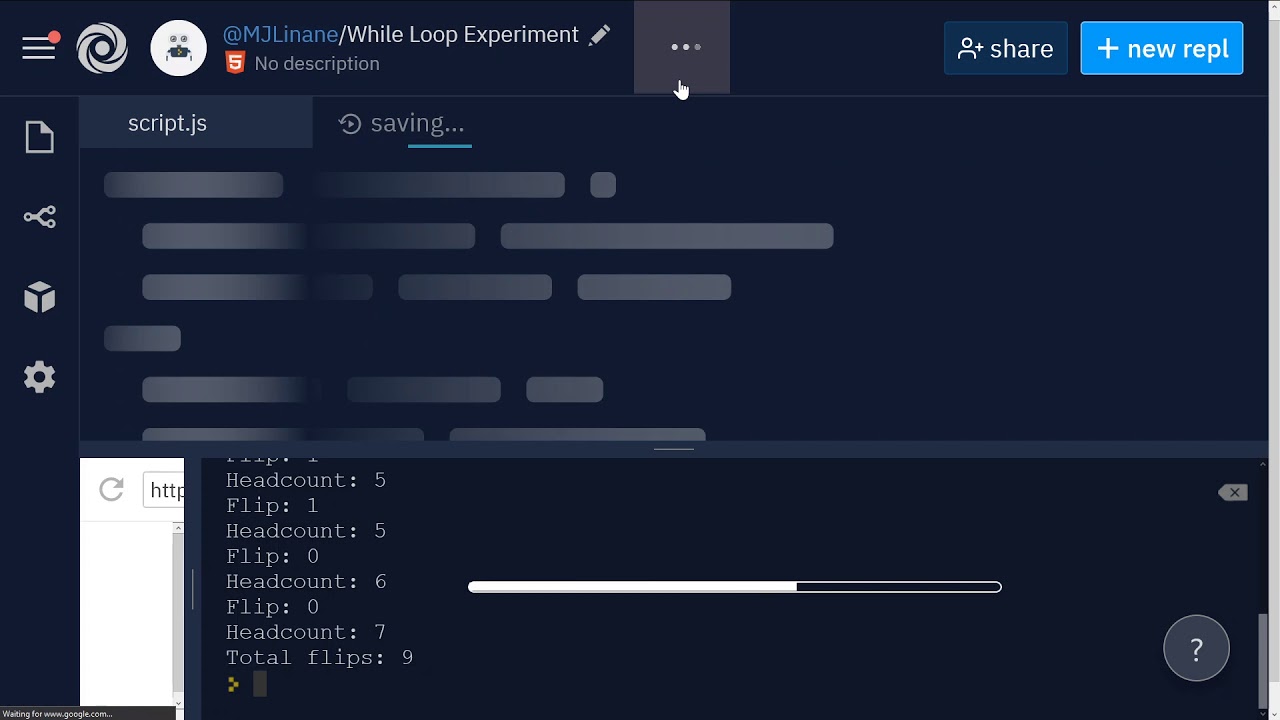Viewport: 1280px width, 720px height.
Task: Click the preview-console vertical resize handle
Action: [193, 588]
